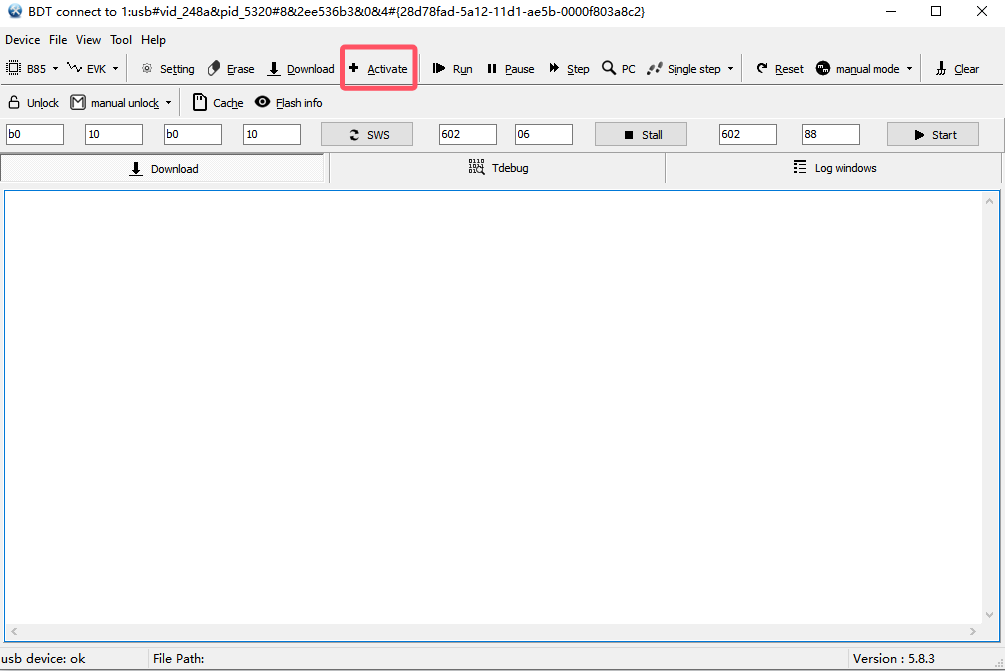1005x671 pixels.
Task: Click the Setting gear icon
Action: tap(147, 69)
